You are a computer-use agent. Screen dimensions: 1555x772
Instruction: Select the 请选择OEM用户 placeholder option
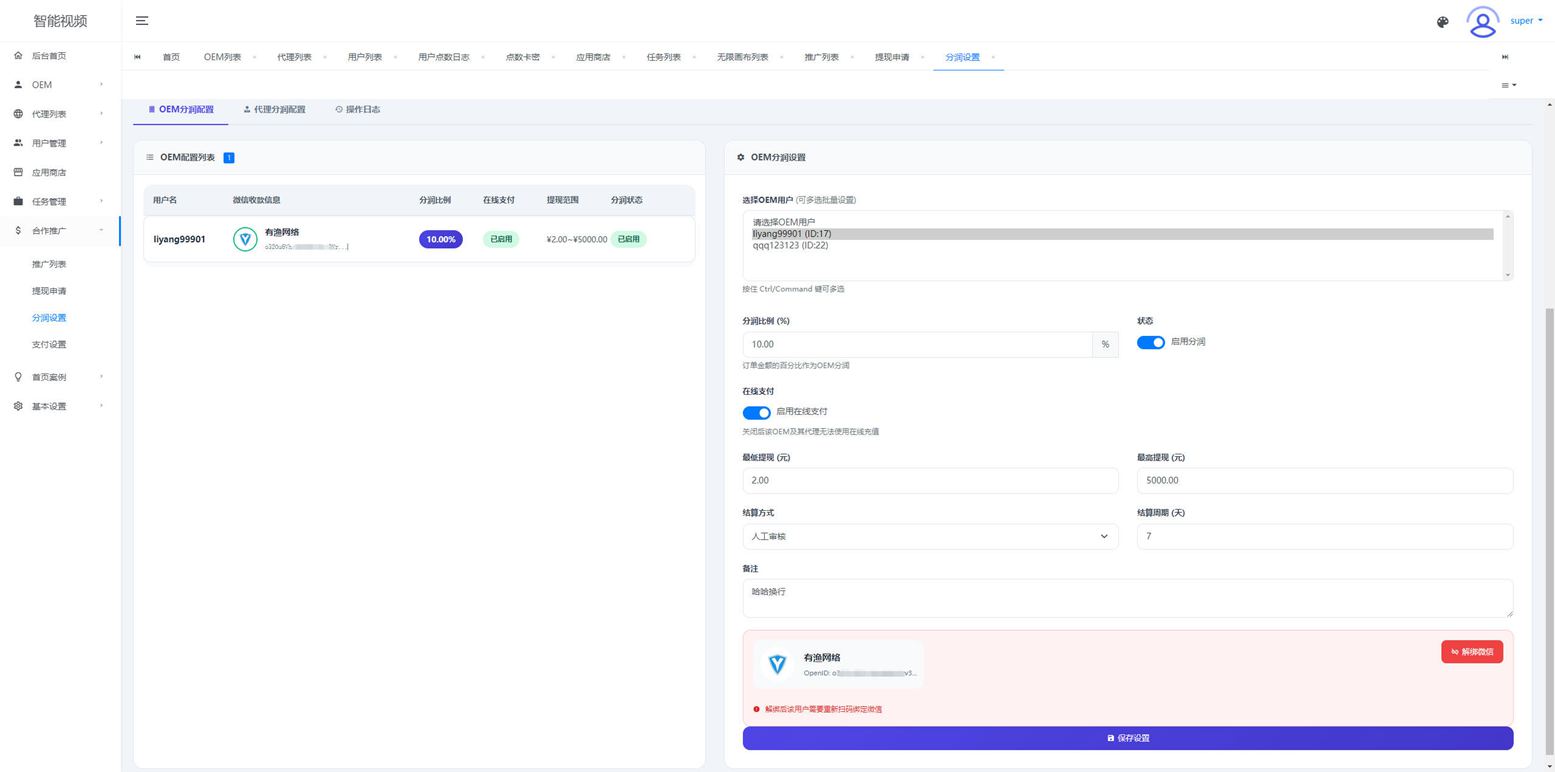pos(1122,222)
